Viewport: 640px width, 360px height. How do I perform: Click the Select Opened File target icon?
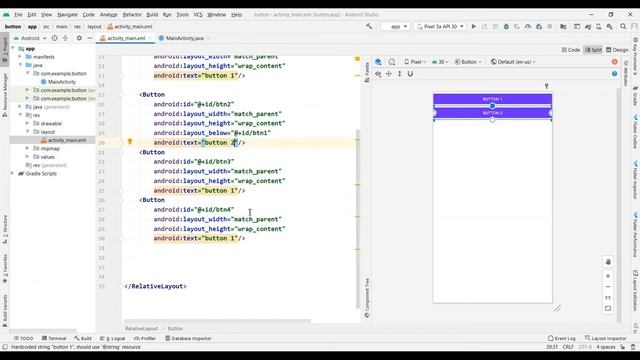click(x=54, y=38)
